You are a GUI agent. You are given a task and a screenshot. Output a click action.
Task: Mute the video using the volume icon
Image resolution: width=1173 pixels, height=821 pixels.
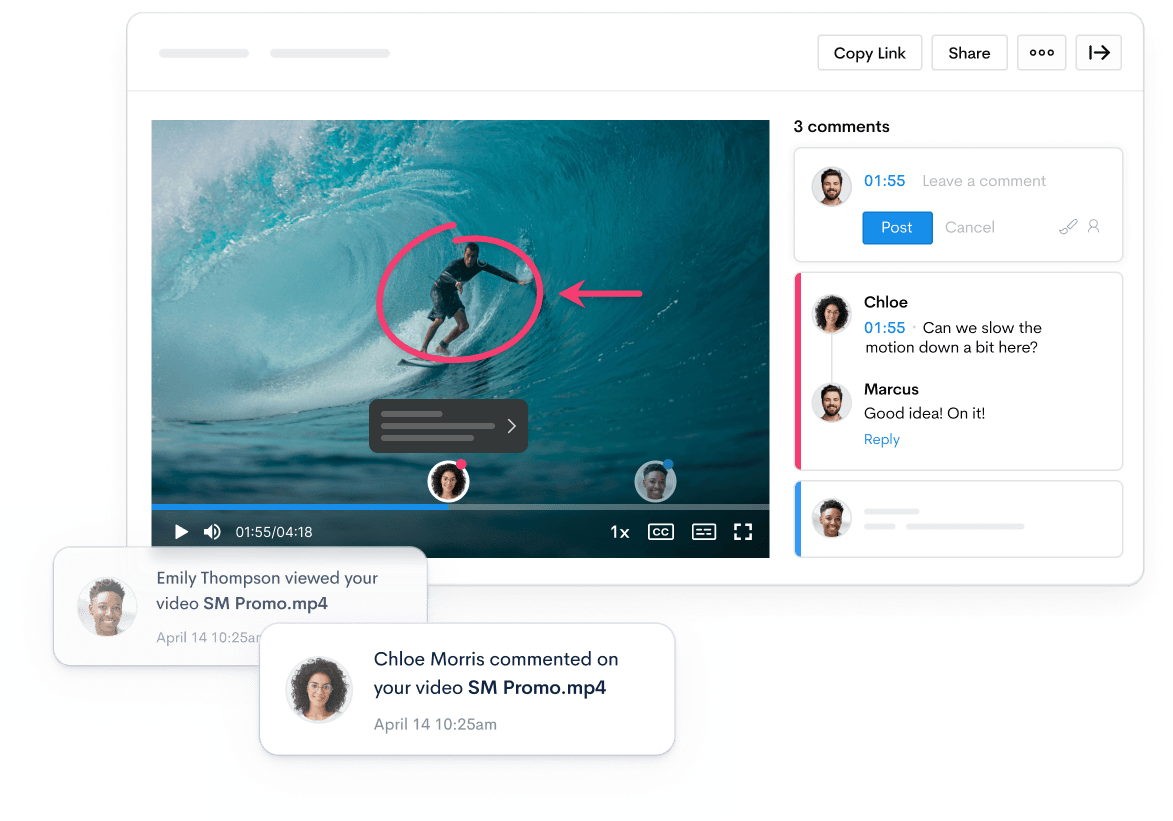coord(212,532)
